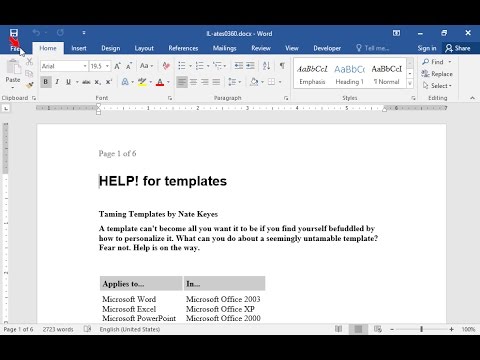Click the Tell me search box
The image size is (480, 360).
pyautogui.click(x=373, y=48)
